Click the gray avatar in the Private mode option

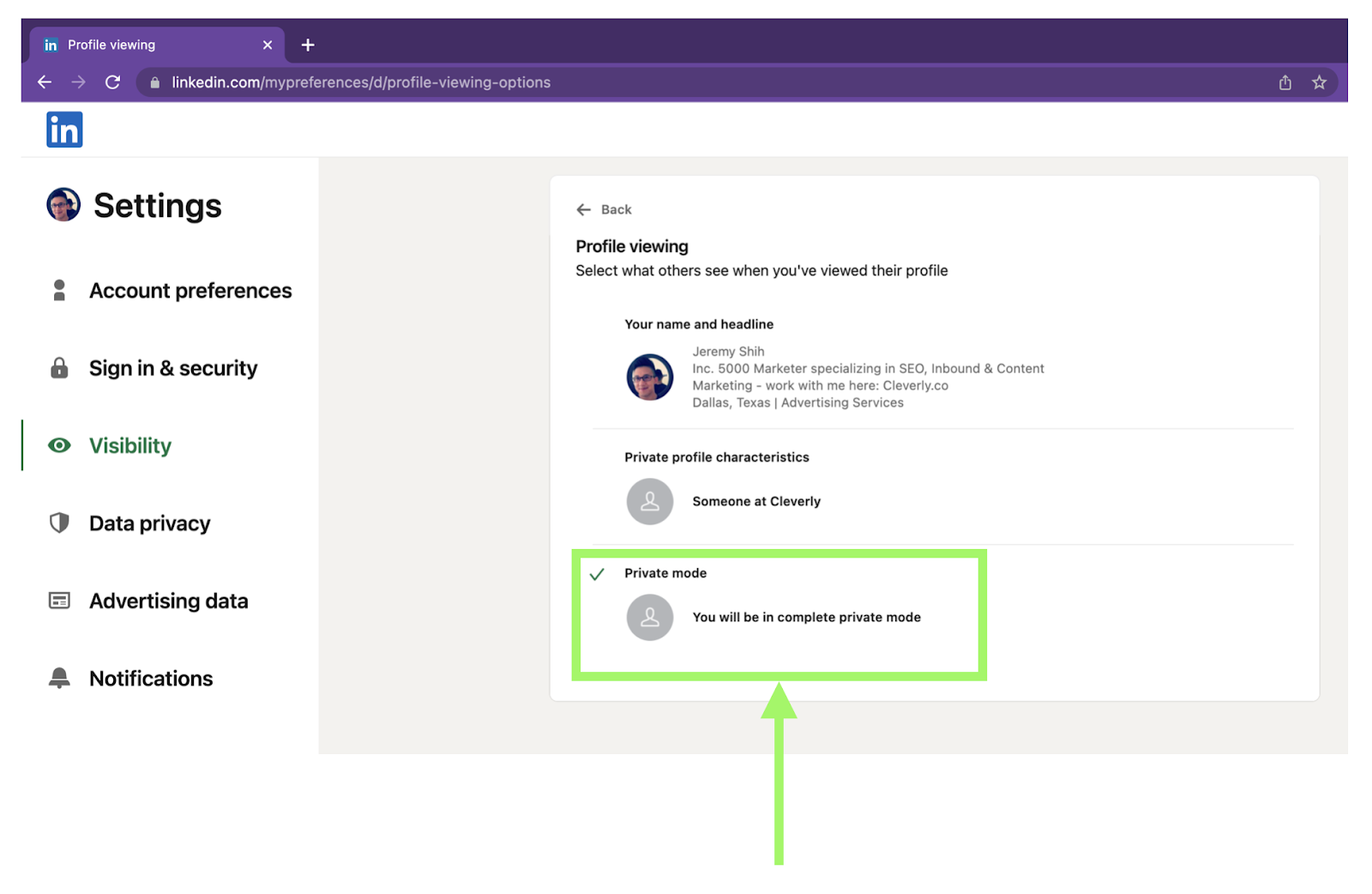[x=650, y=617]
